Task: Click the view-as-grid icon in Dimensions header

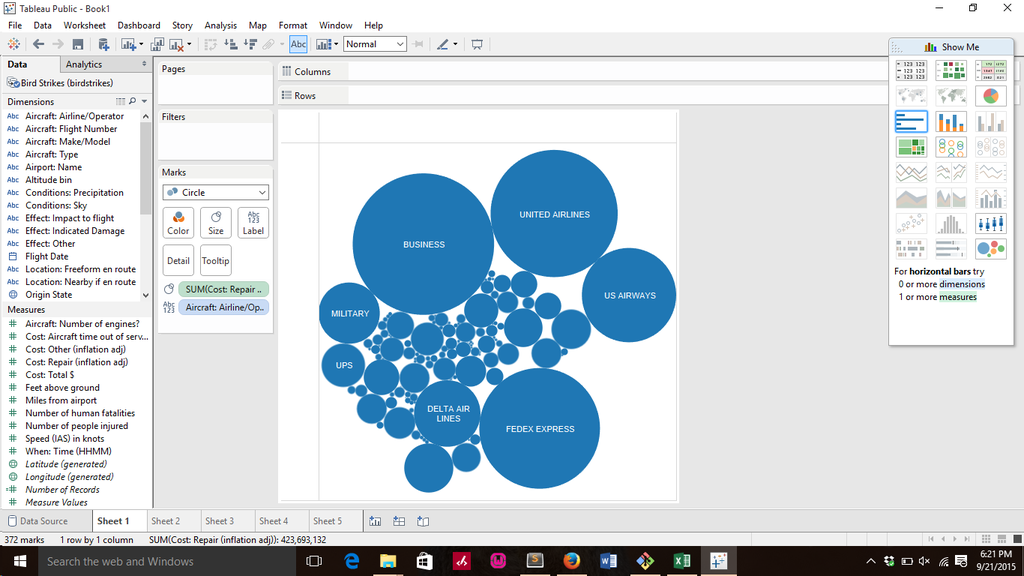Action: pyautogui.click(x=120, y=101)
